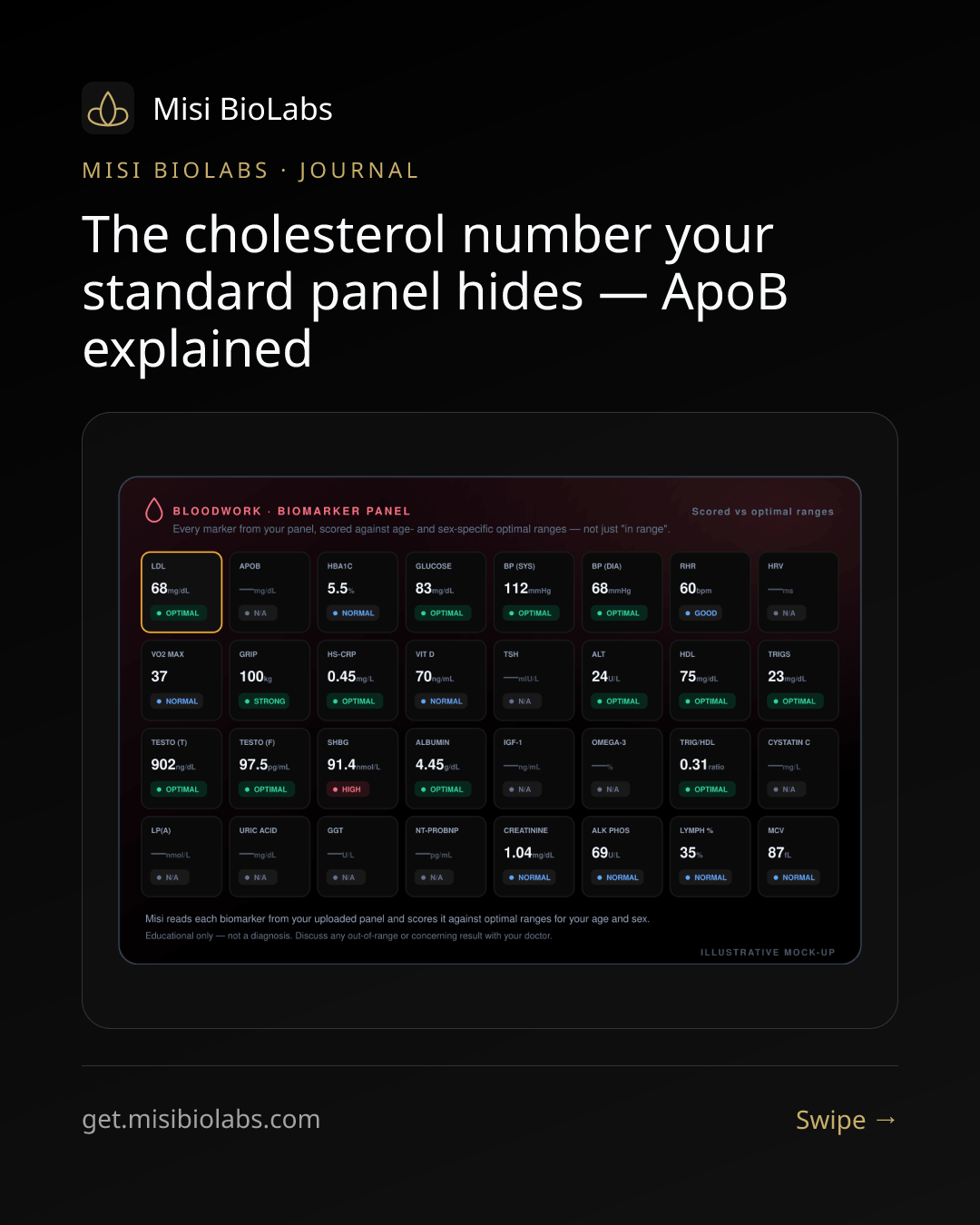Select the LP(A) card marked N/A
980x1225 pixels.
pyautogui.click(x=181, y=856)
